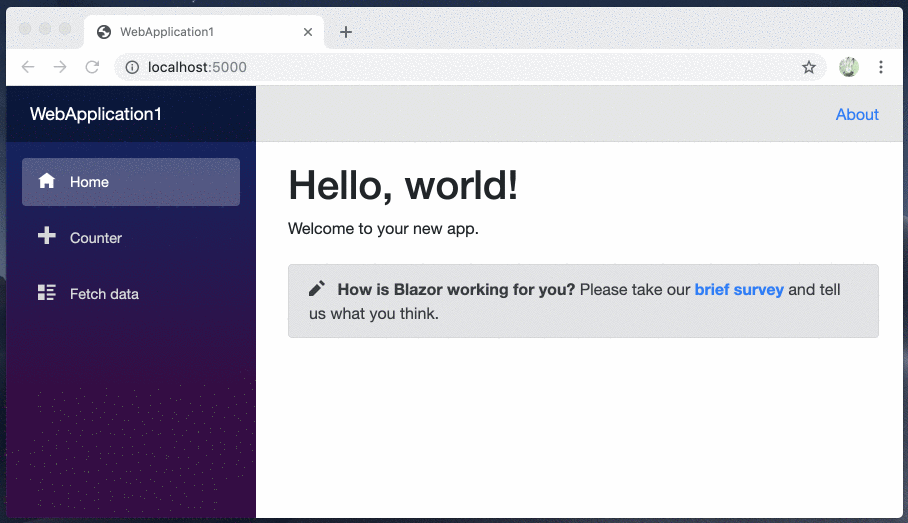The image size is (908, 523).
Task: Click the list icon beside Fetch data
Action: (46, 292)
